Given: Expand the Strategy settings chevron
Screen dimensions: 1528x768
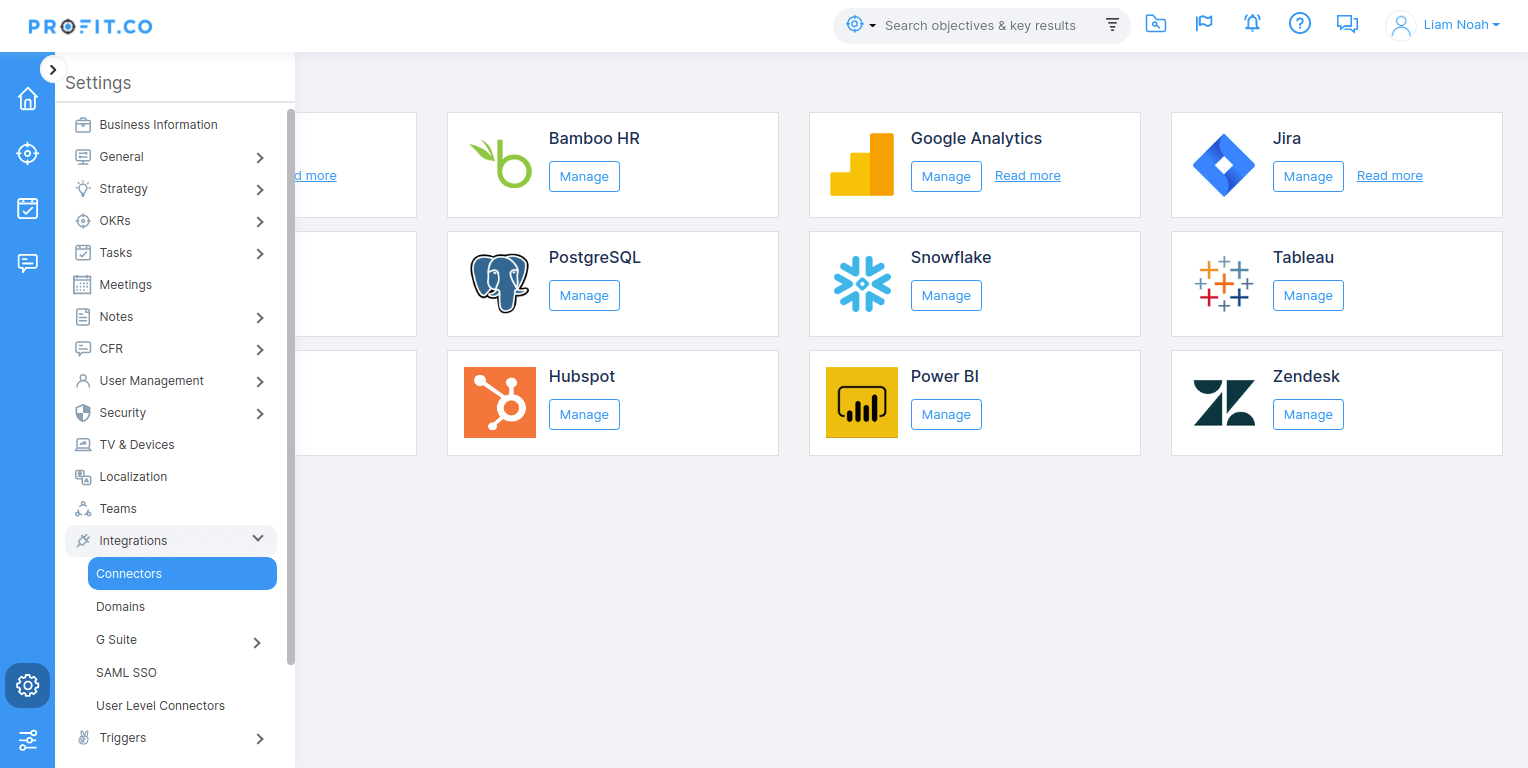Looking at the screenshot, I should tap(260, 189).
